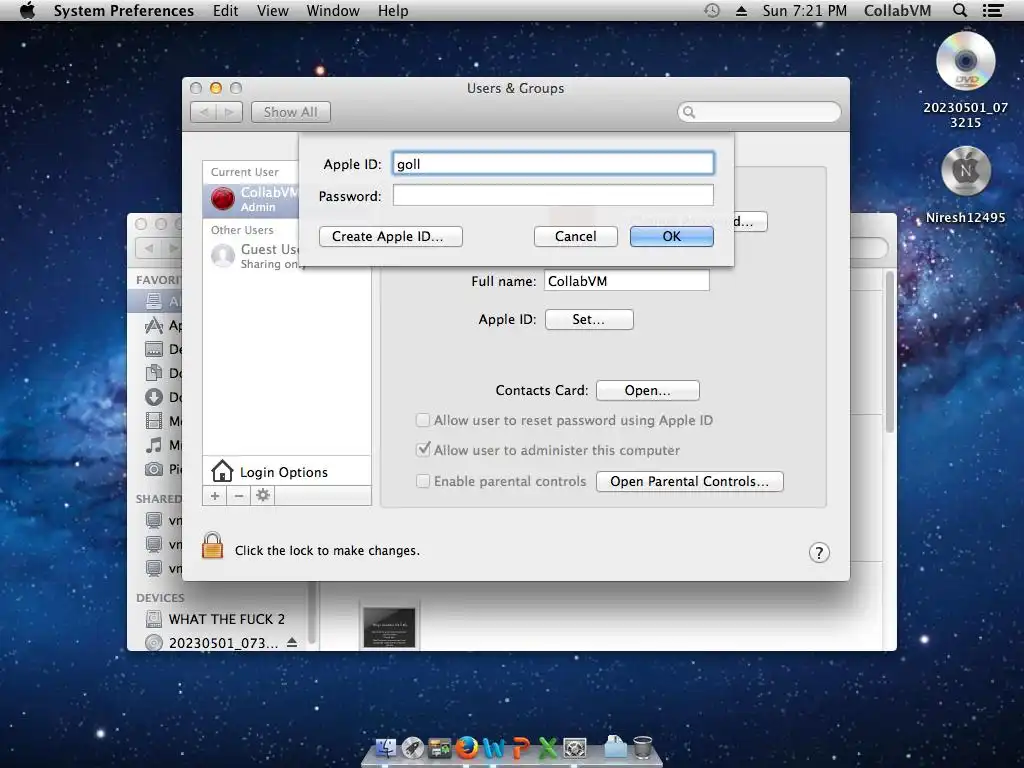Click the eject icon in the menu bar
Screen dimensions: 1024x768
741,10
